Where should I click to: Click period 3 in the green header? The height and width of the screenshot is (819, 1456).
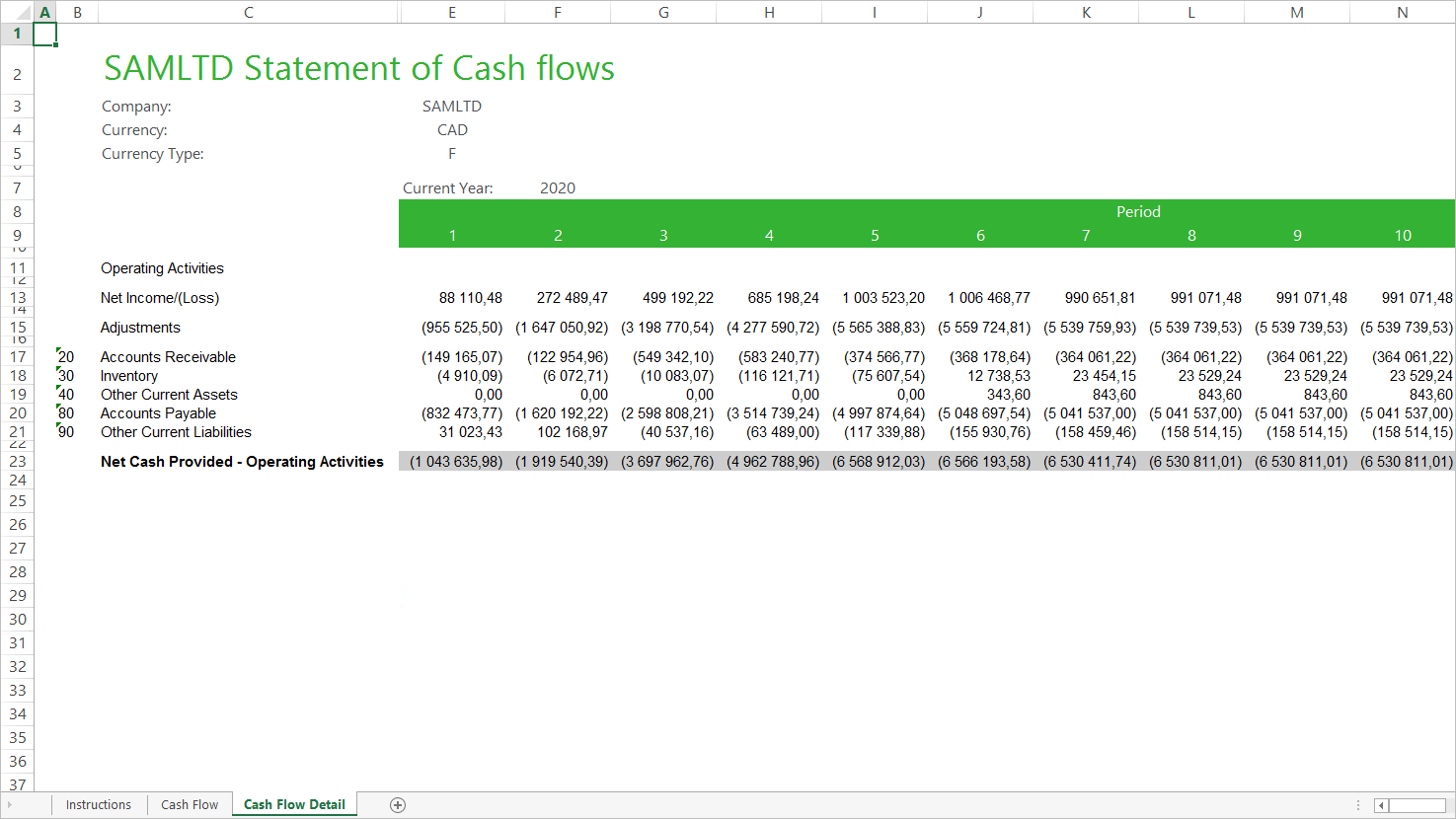pos(663,236)
